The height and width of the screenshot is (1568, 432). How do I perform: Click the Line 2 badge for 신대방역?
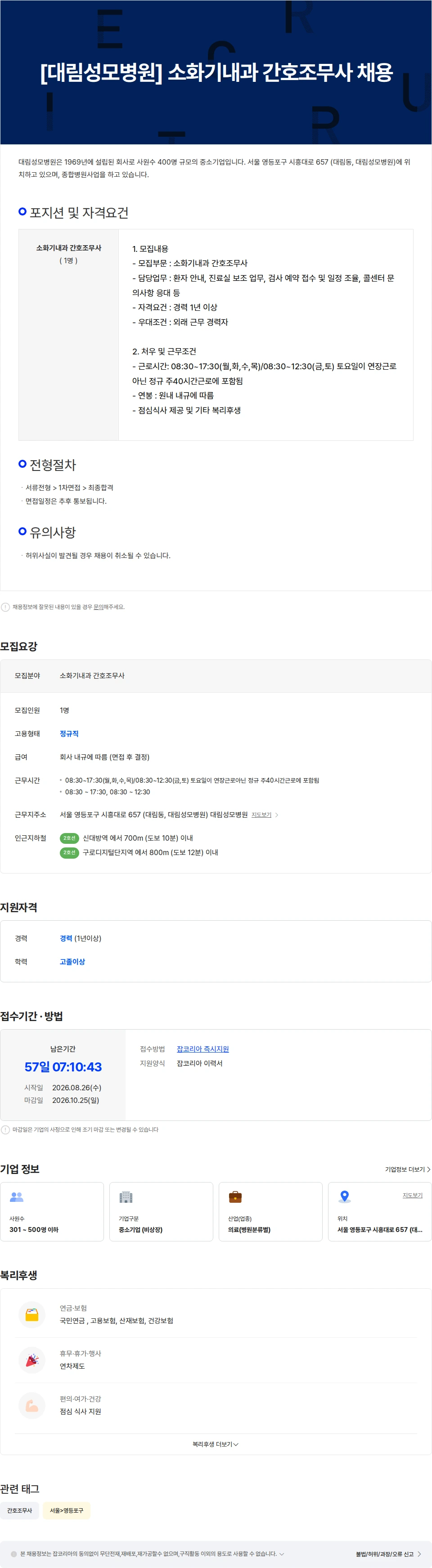(x=69, y=838)
